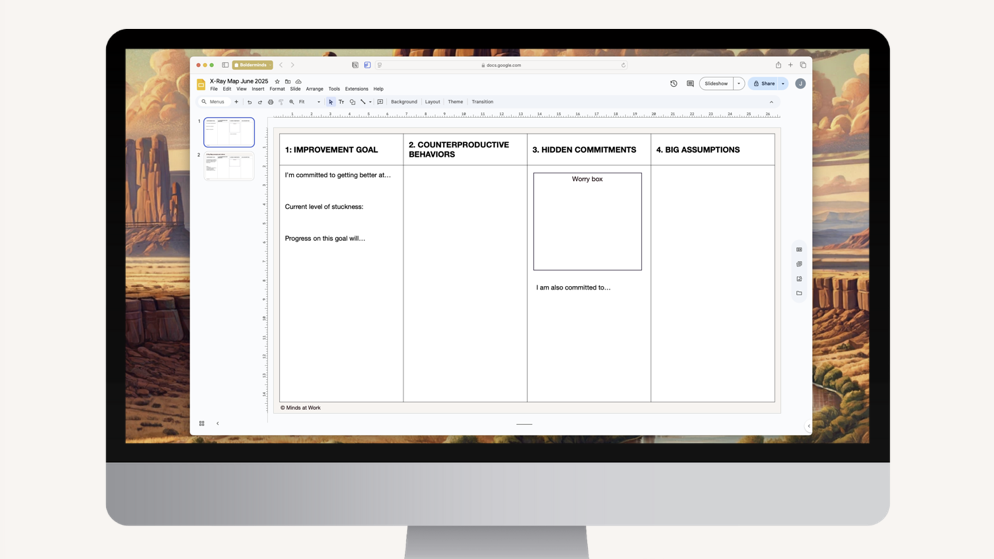The width and height of the screenshot is (994, 559).
Task: Open the Safari share sheet icon
Action: tap(778, 65)
